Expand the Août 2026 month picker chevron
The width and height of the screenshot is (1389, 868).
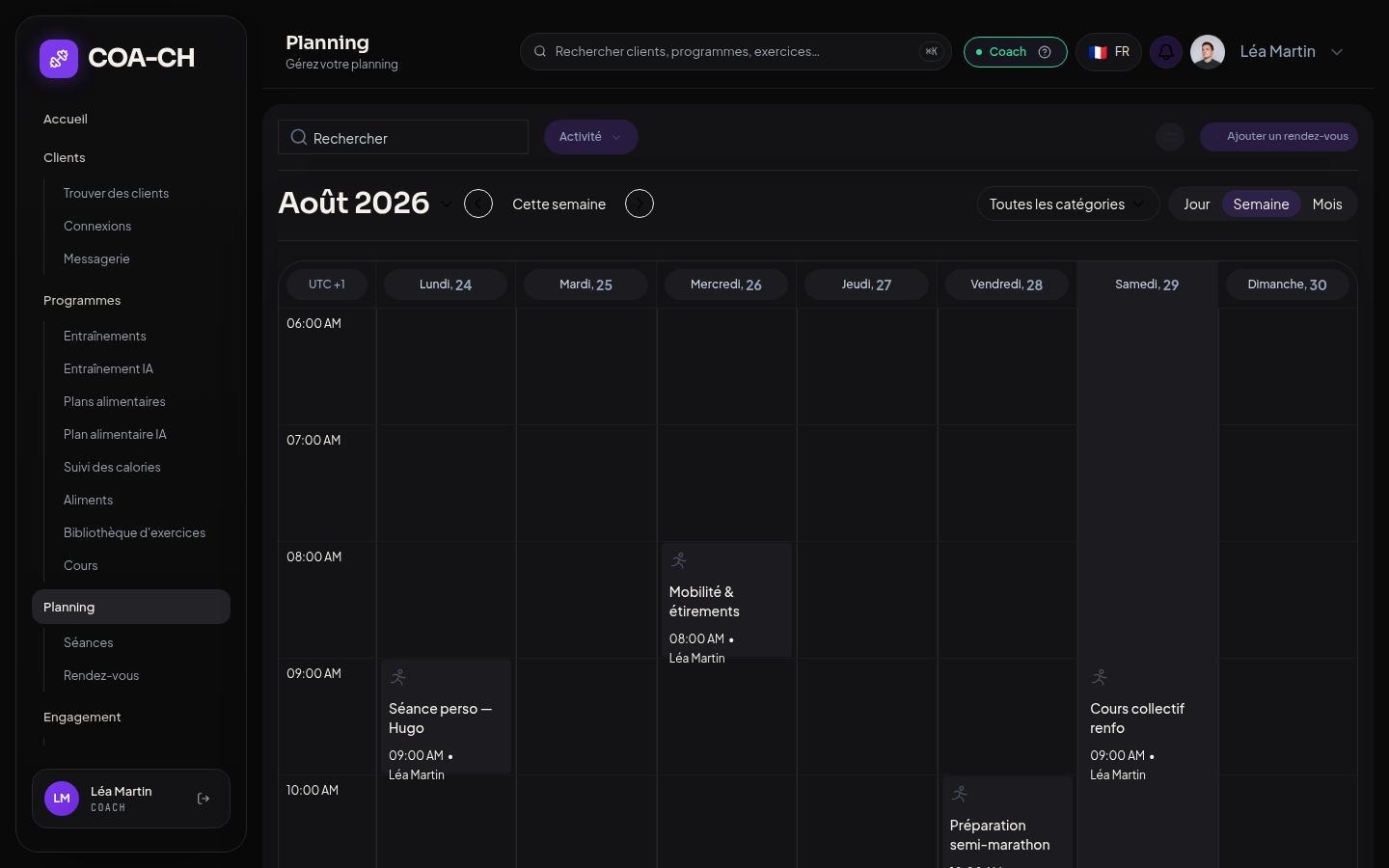coord(447,204)
